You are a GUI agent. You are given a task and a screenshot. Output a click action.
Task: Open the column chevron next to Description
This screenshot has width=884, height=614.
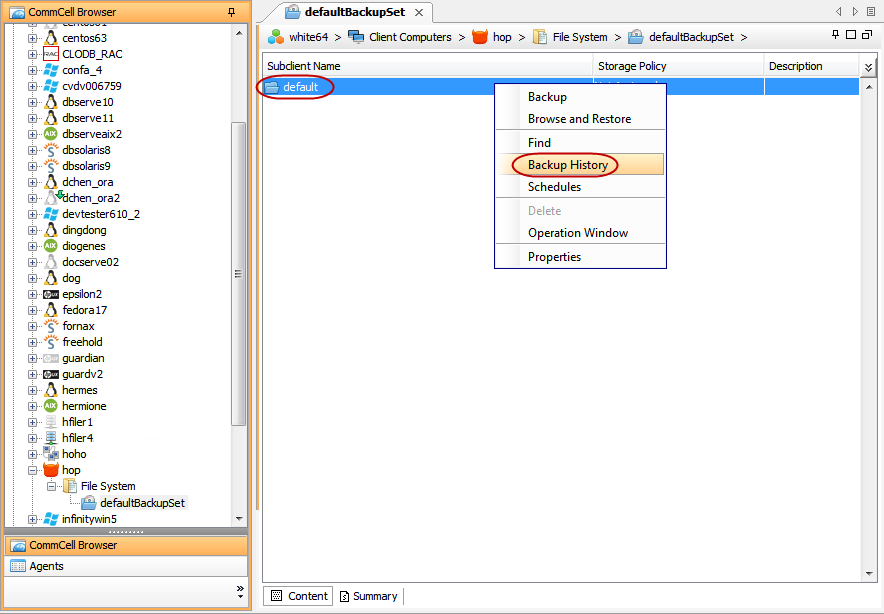point(868,66)
